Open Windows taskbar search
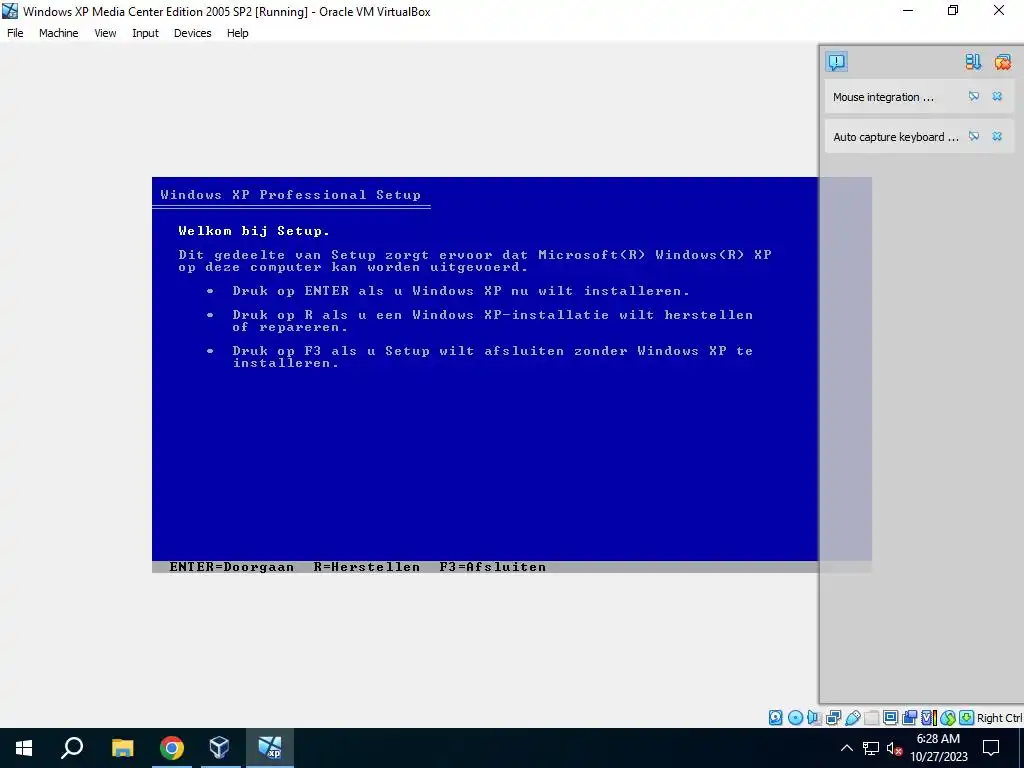This screenshot has width=1024, height=768. (72, 748)
